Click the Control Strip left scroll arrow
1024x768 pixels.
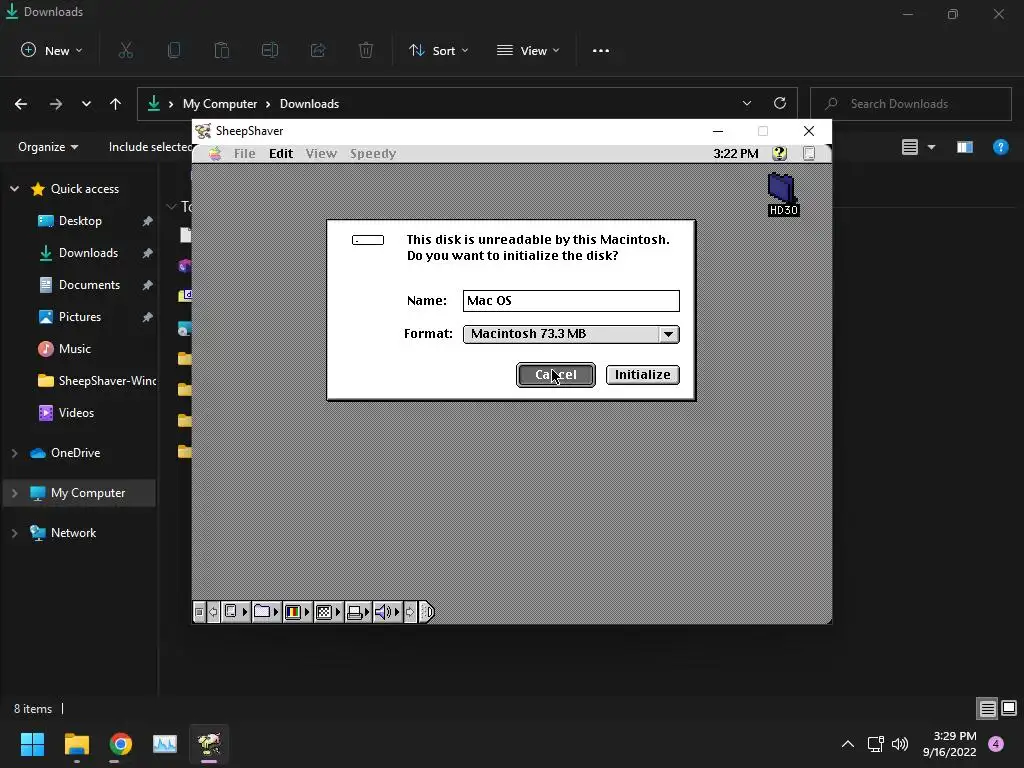tap(213, 612)
